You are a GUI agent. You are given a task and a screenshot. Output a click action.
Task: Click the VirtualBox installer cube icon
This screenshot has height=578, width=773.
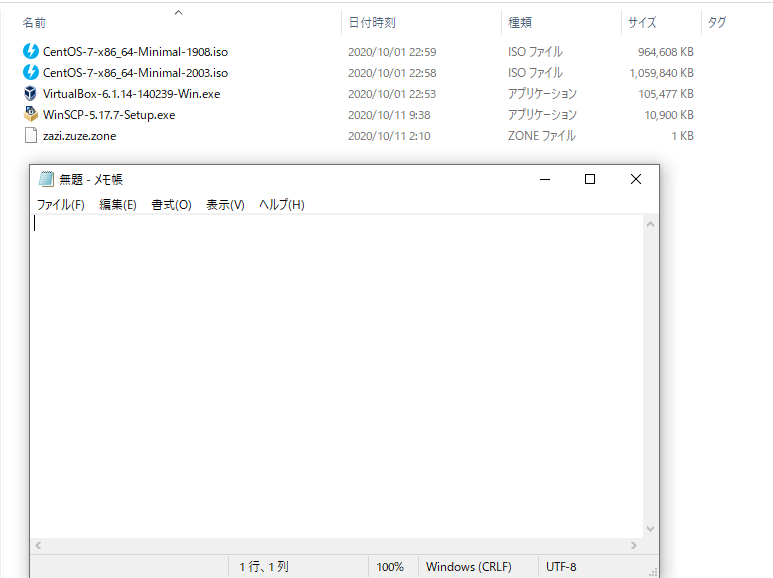click(31, 93)
